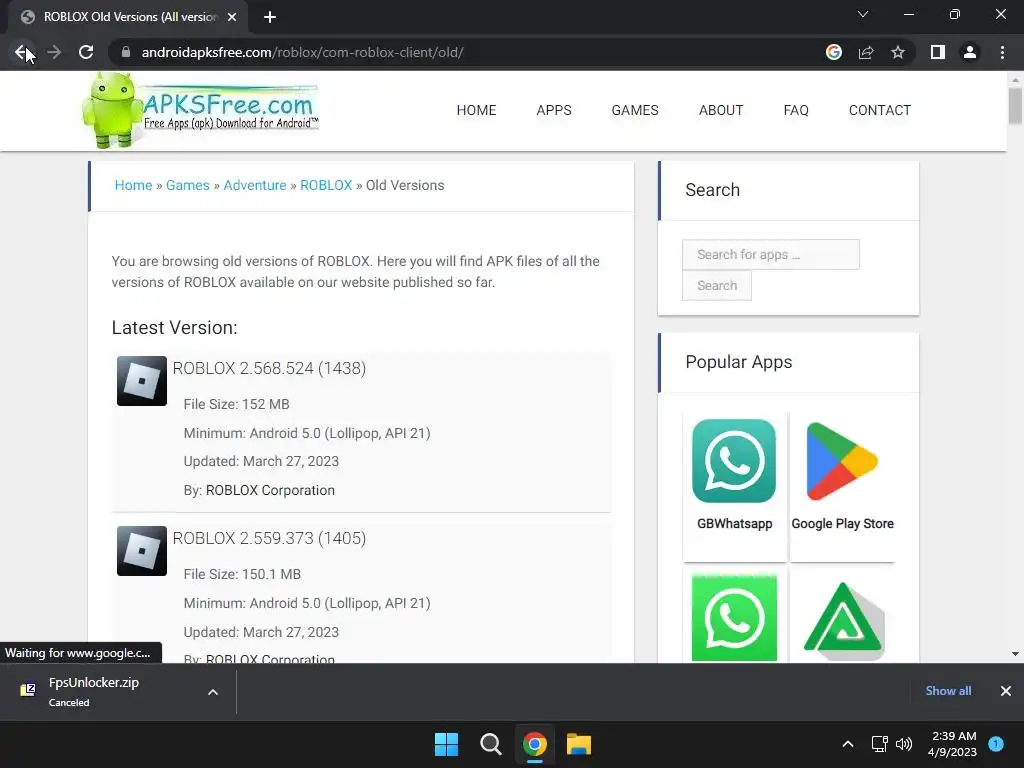The image size is (1024, 768).
Task: Close the ROBLOX Old Versions tab
Action: point(232,17)
